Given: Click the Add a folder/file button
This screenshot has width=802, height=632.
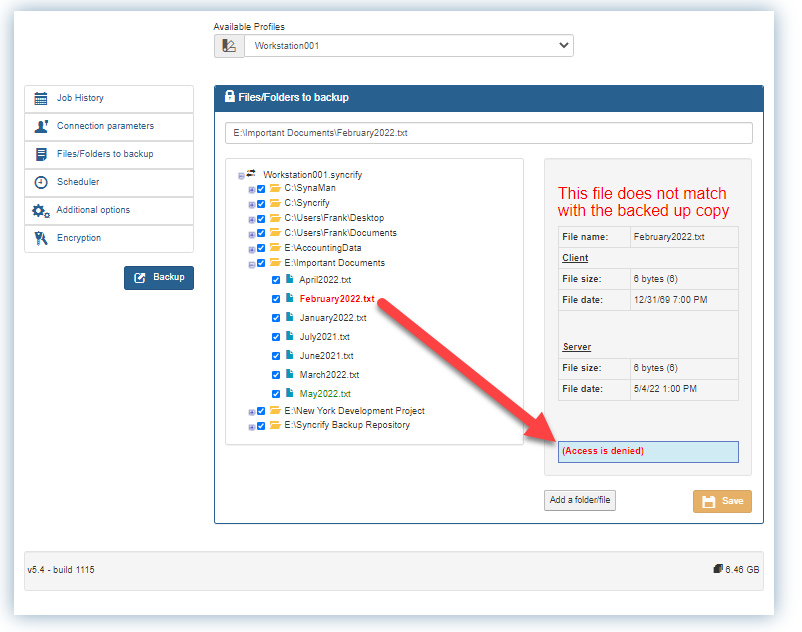Looking at the screenshot, I should coord(580,501).
